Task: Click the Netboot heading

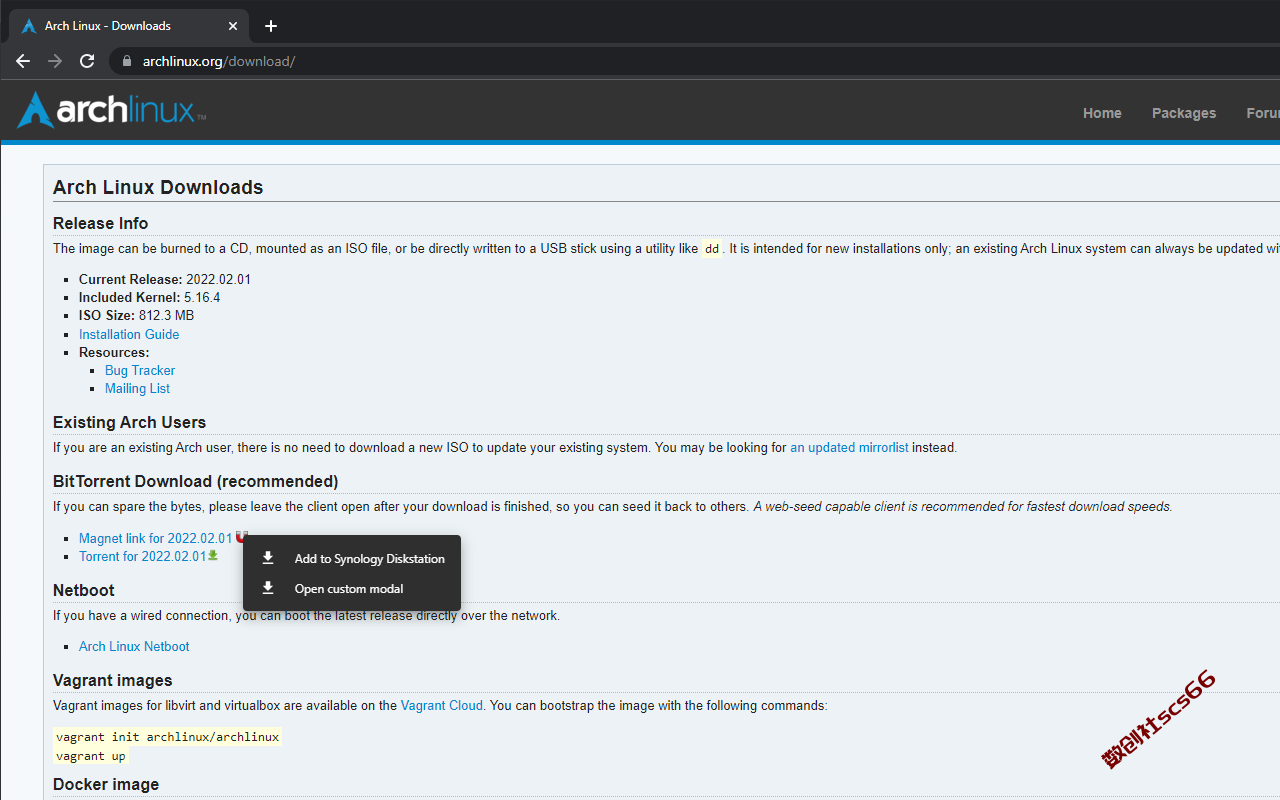Action: (84, 590)
